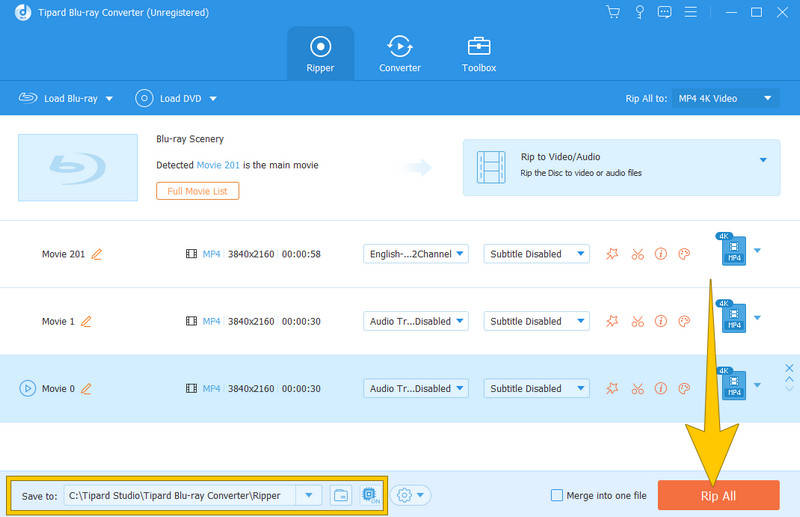Open the Toolbox tab
800x517 pixels.
point(479,54)
